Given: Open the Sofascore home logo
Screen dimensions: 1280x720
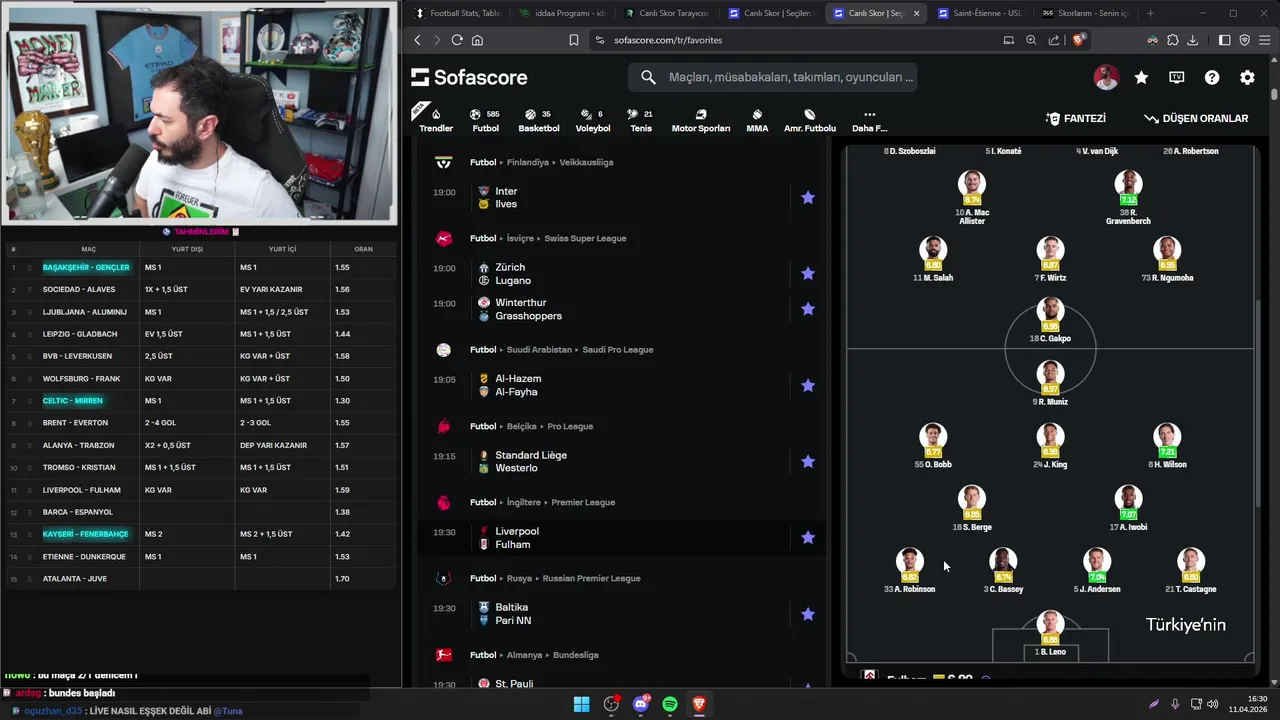Looking at the screenshot, I should [469, 77].
